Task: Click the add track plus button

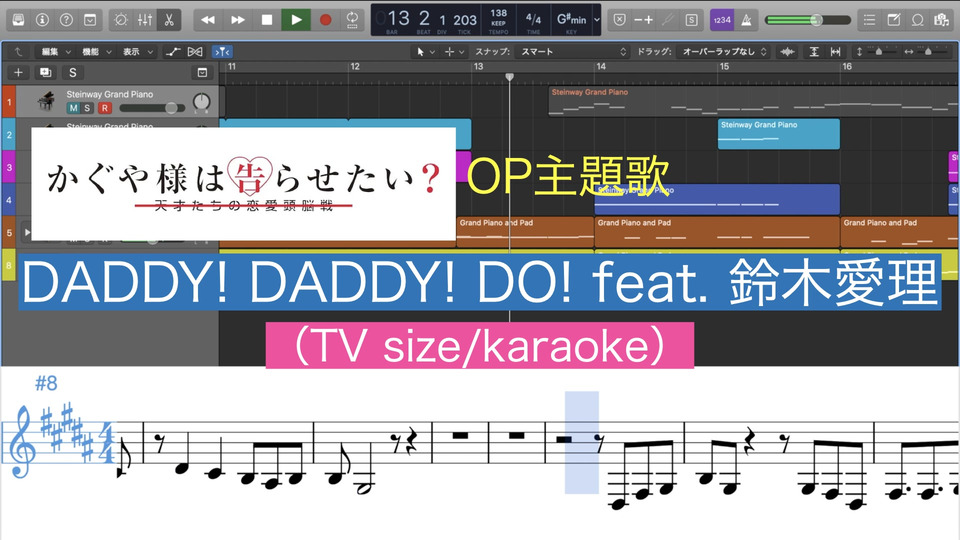Action: tap(18, 72)
